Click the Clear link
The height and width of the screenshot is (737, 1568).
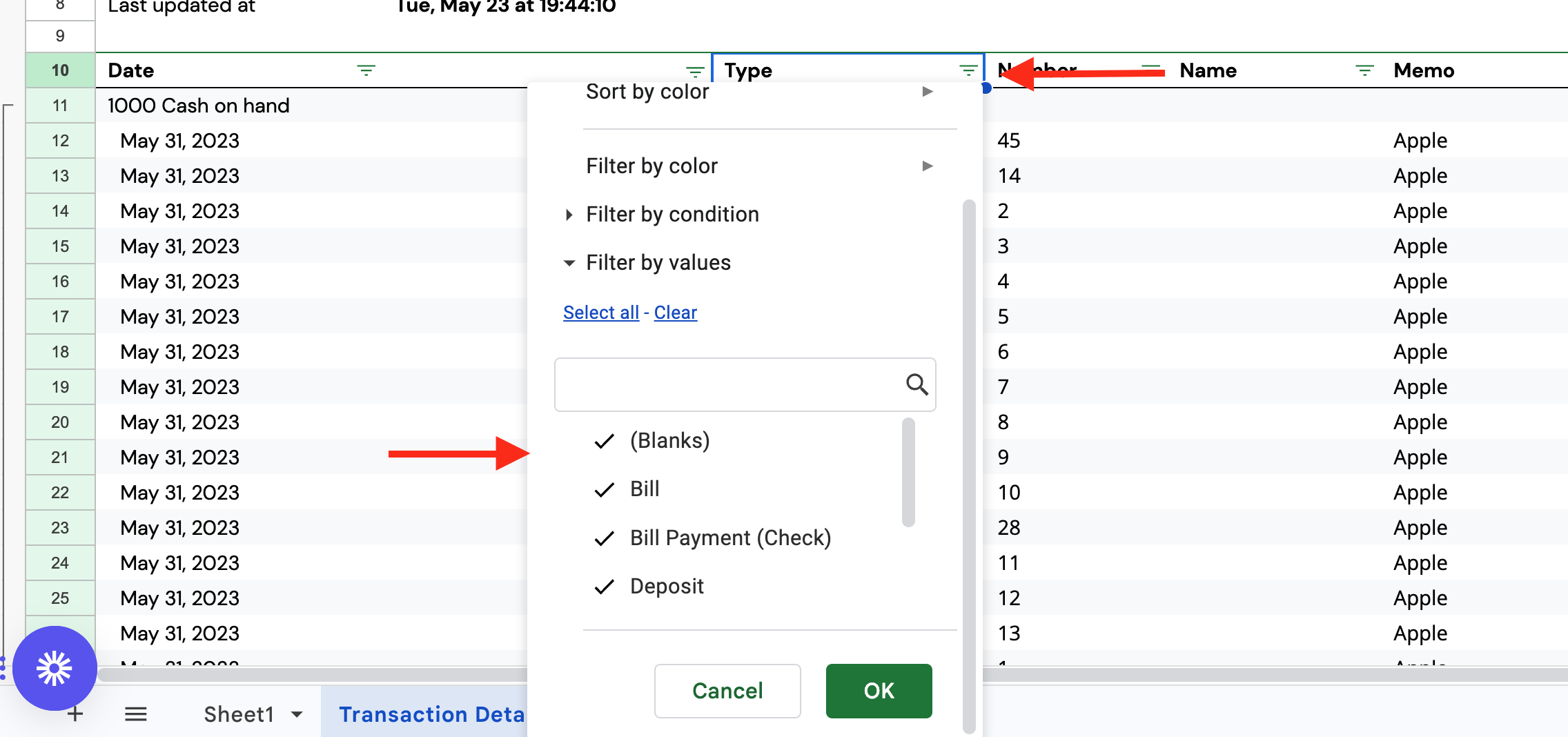click(x=676, y=313)
